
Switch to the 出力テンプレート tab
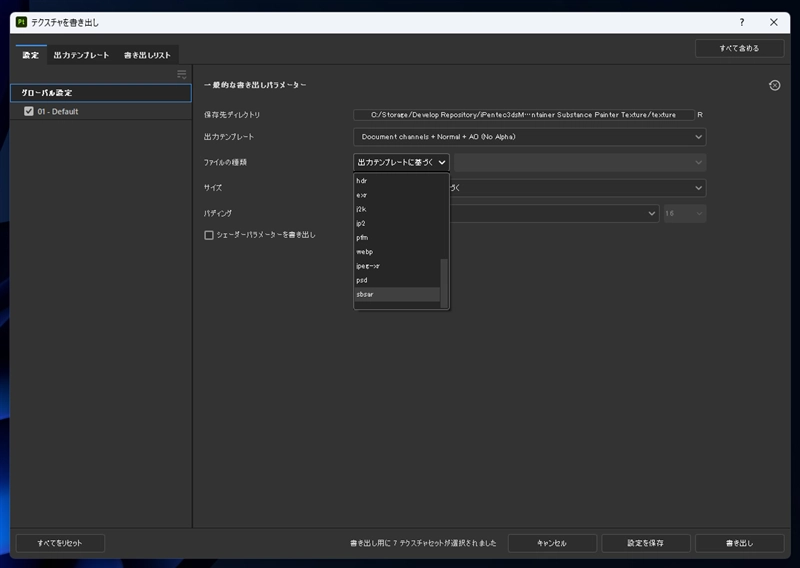pos(81,55)
